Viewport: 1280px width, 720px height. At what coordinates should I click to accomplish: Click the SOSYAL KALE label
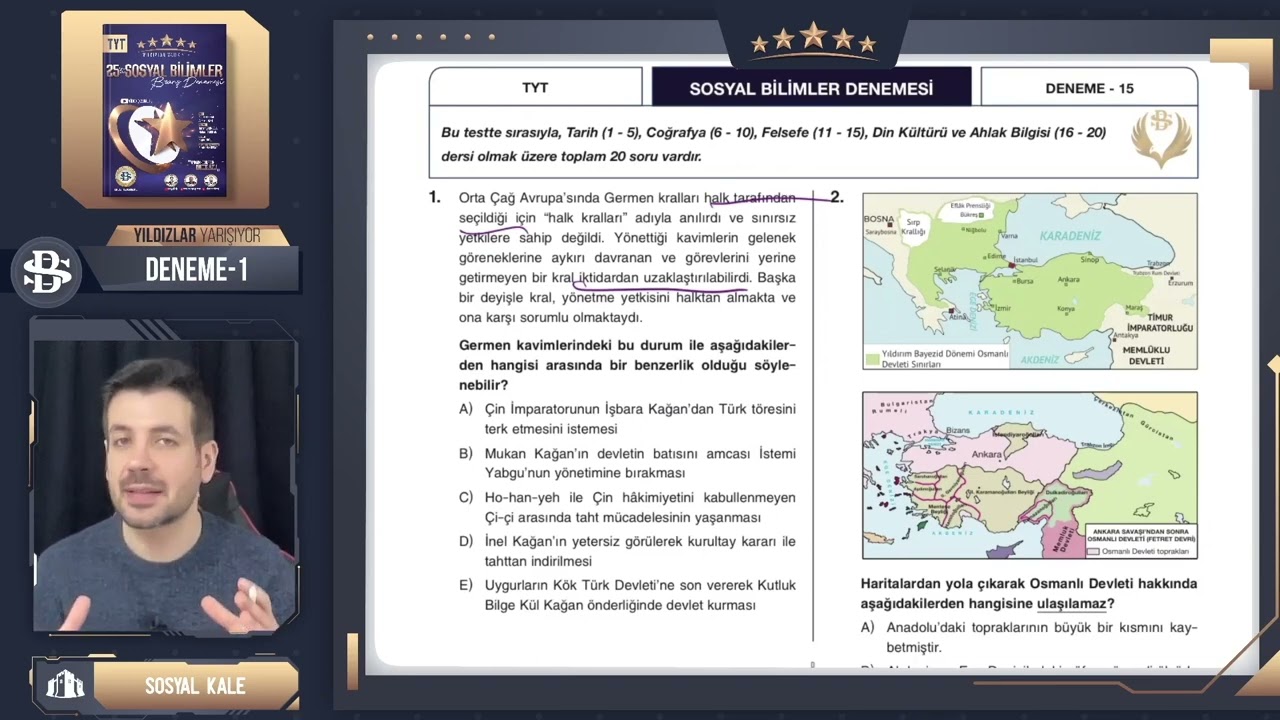click(x=195, y=686)
